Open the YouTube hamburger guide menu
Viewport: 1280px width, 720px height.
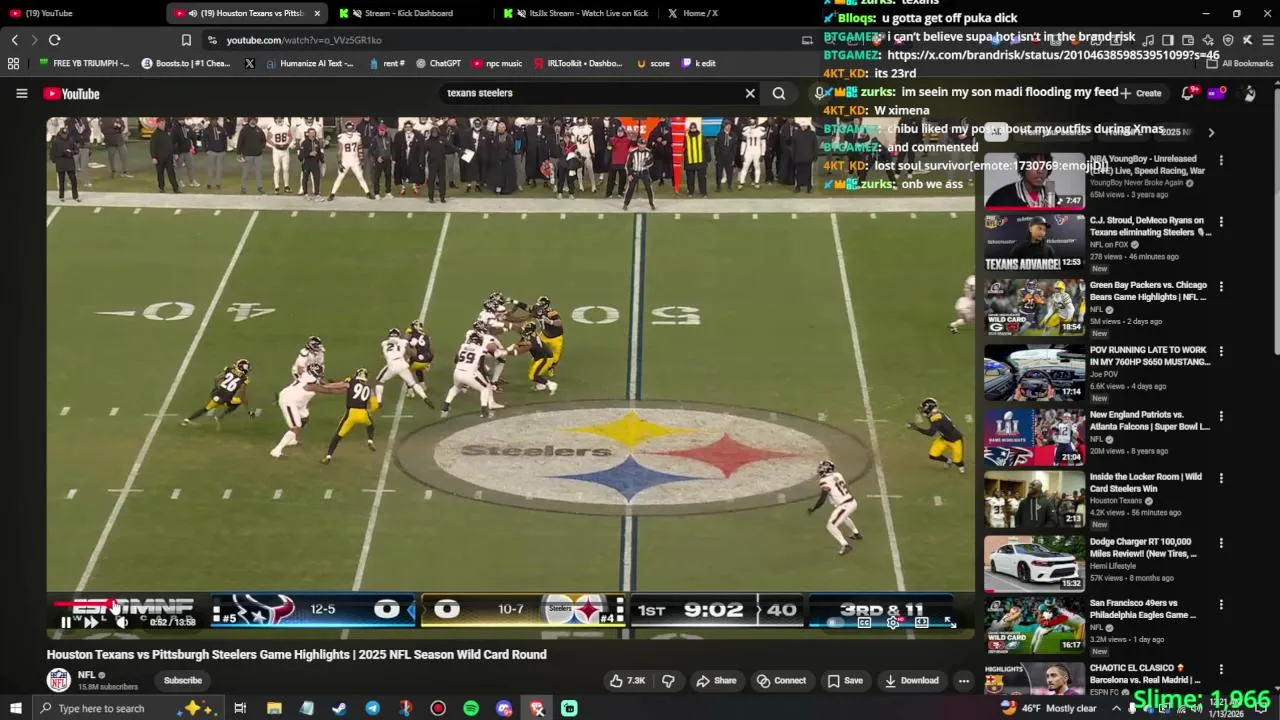tap(21, 93)
